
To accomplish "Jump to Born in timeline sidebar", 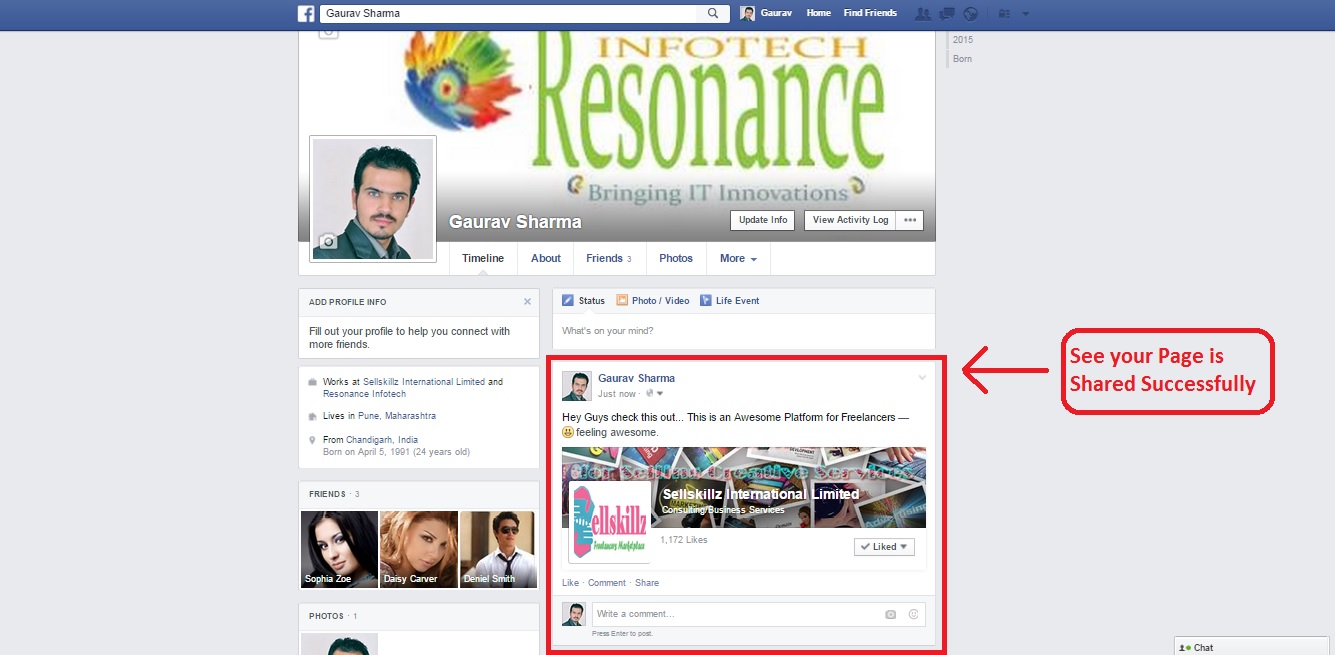I will click(x=962, y=59).
